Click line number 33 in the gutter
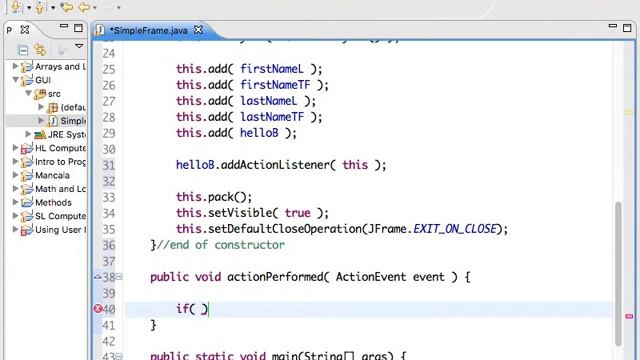The image size is (640, 360). (109, 197)
